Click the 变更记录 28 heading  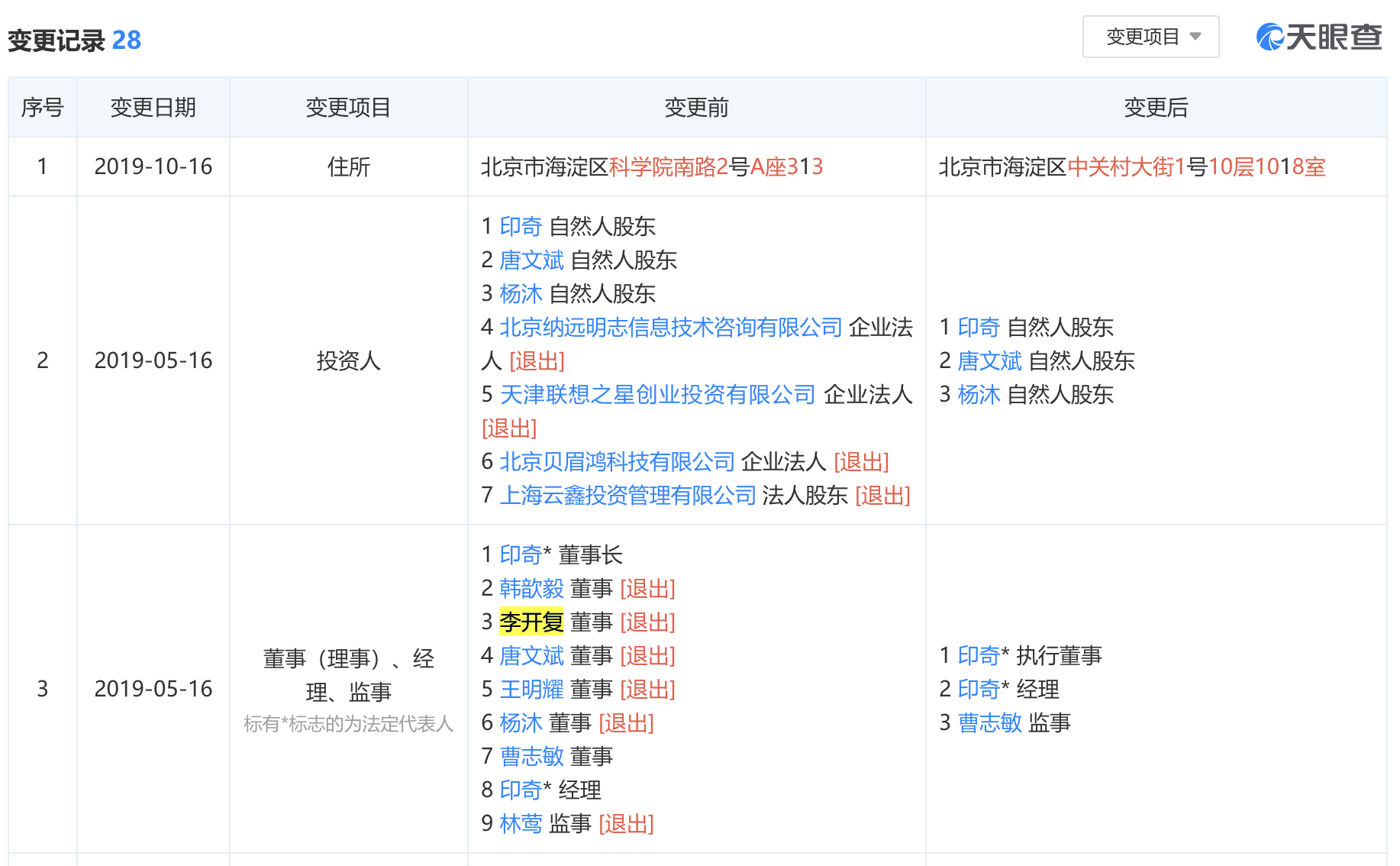tap(74, 40)
